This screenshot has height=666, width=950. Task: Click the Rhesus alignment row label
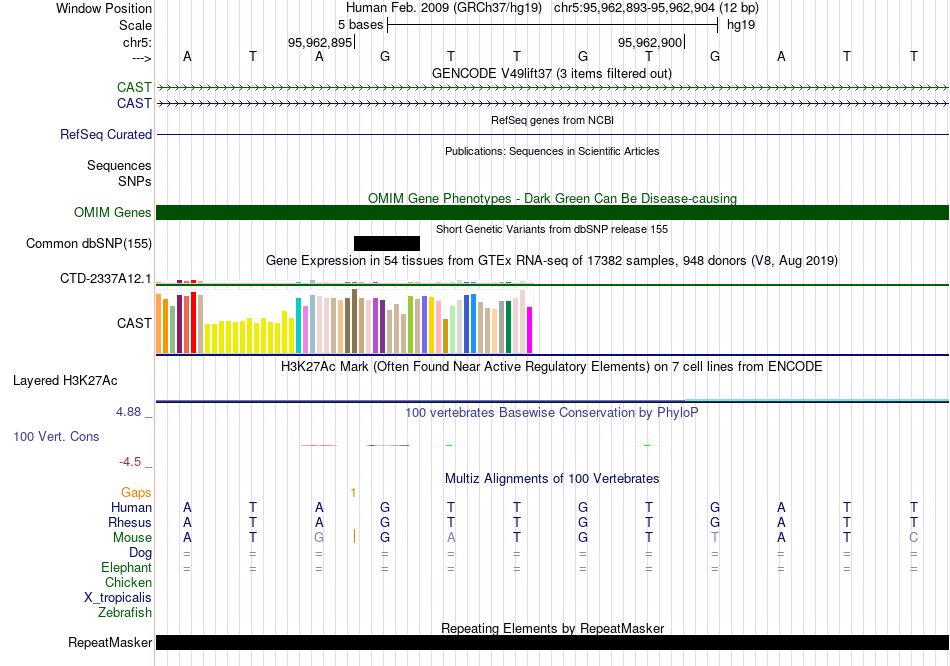[x=130, y=522]
